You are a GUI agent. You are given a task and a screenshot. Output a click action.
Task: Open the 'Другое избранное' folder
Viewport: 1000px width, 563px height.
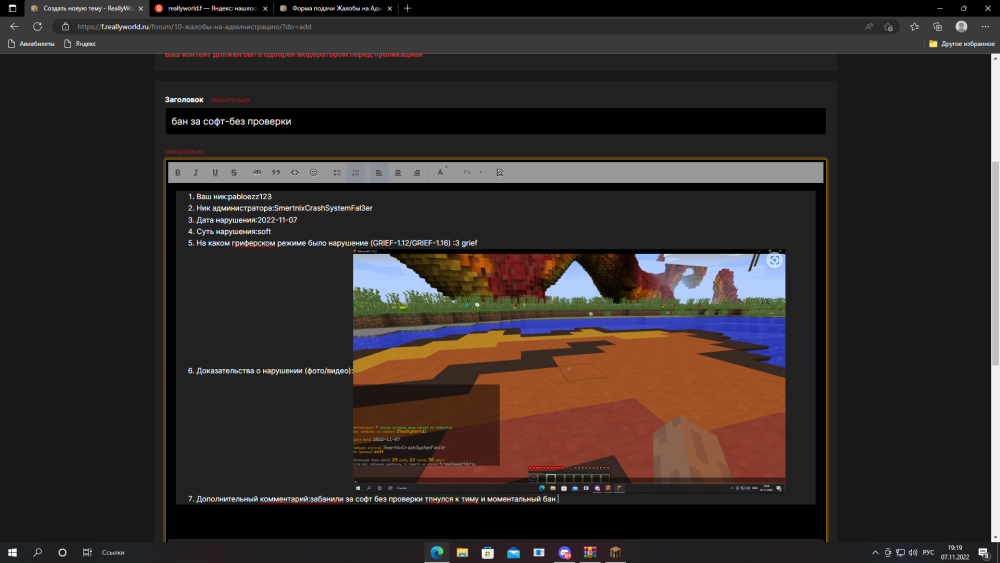click(962, 44)
